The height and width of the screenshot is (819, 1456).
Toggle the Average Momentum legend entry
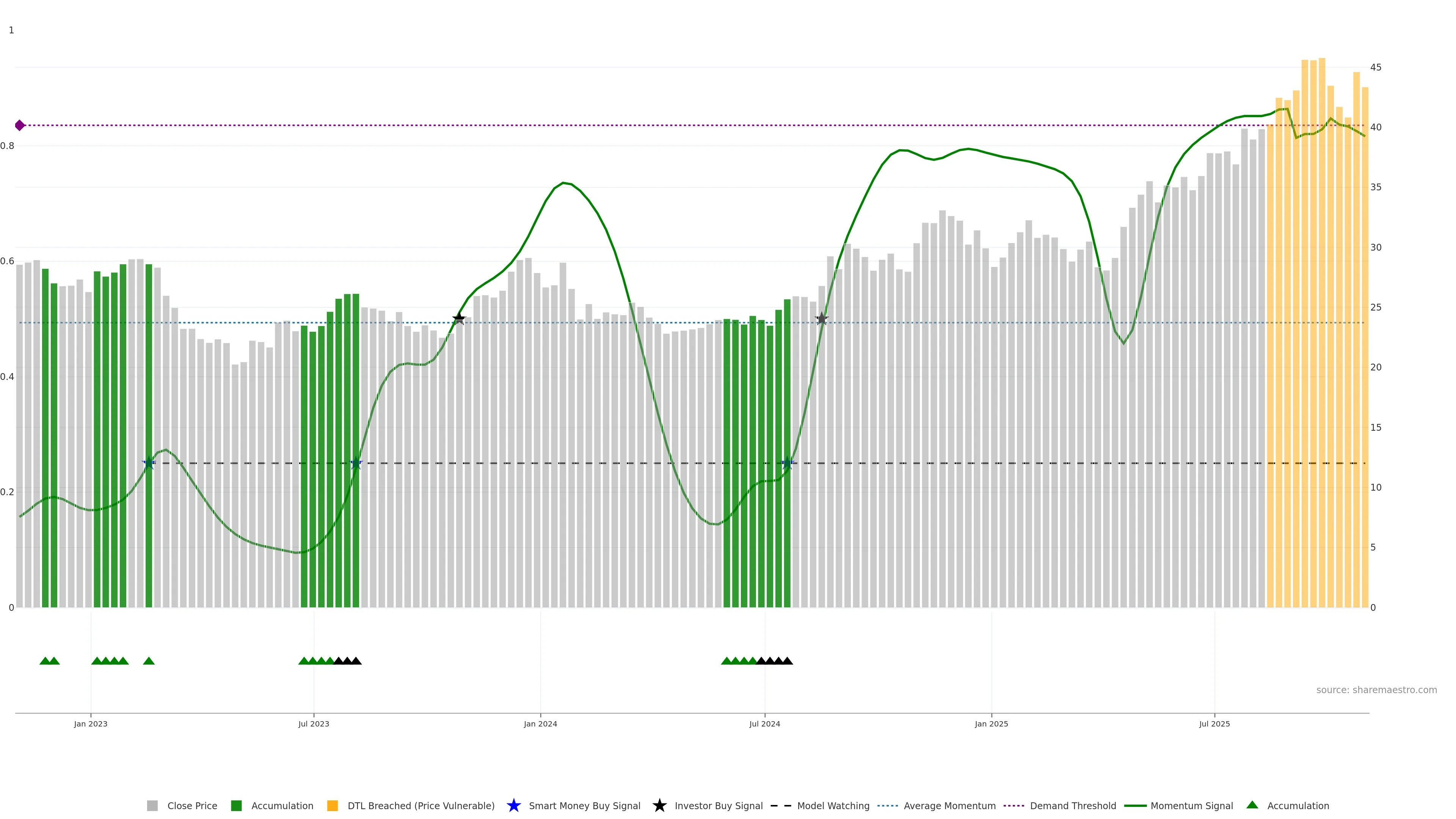949,805
